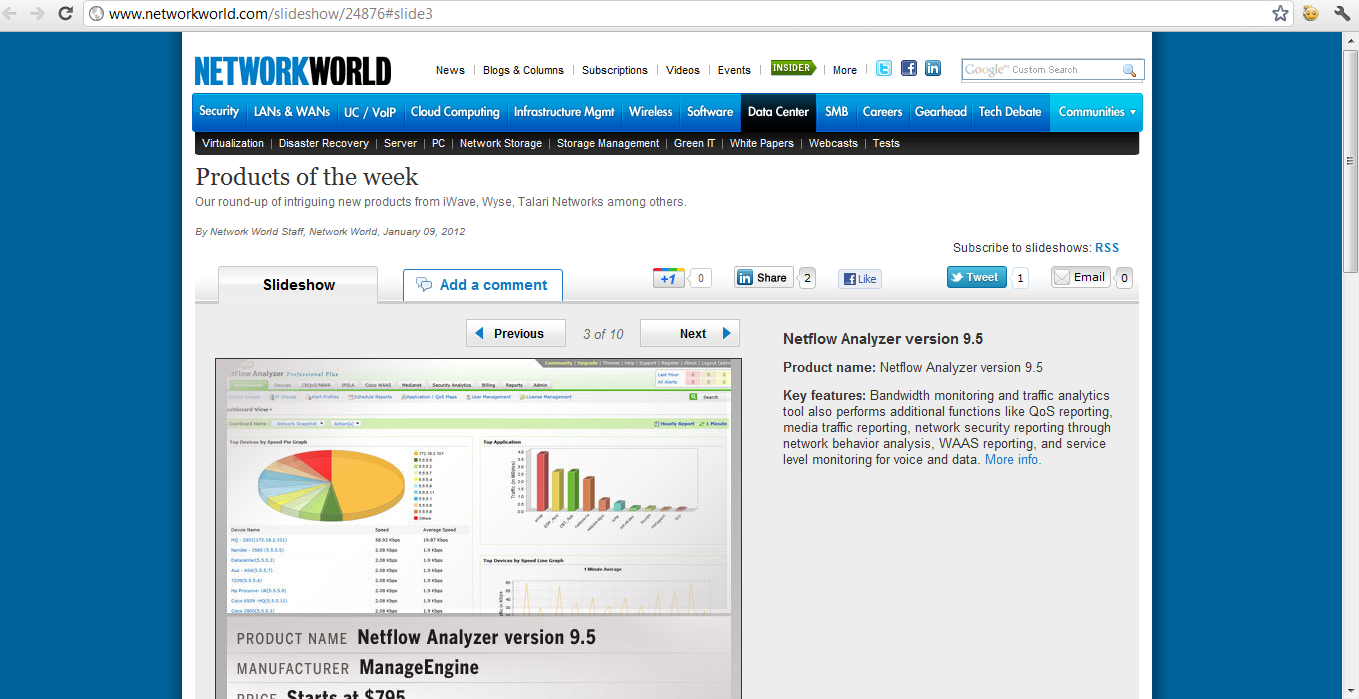The width and height of the screenshot is (1359, 699).
Task: Open the More menu in top navigation
Action: [845, 70]
